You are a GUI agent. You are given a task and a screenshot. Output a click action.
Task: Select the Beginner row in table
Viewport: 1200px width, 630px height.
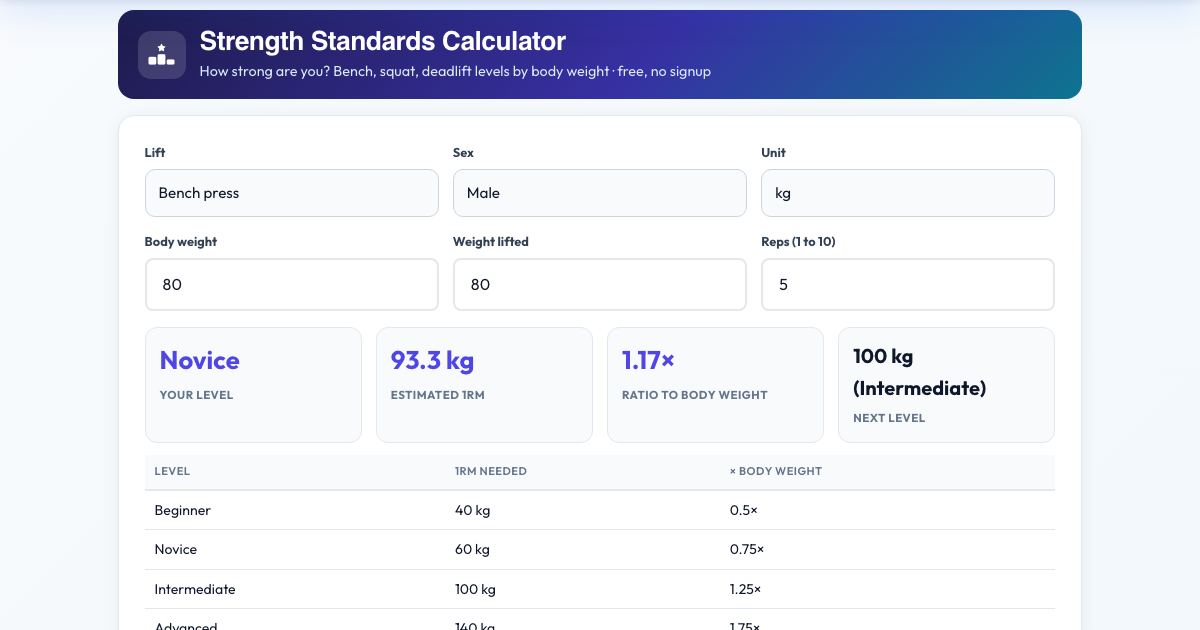pyautogui.click(x=600, y=510)
